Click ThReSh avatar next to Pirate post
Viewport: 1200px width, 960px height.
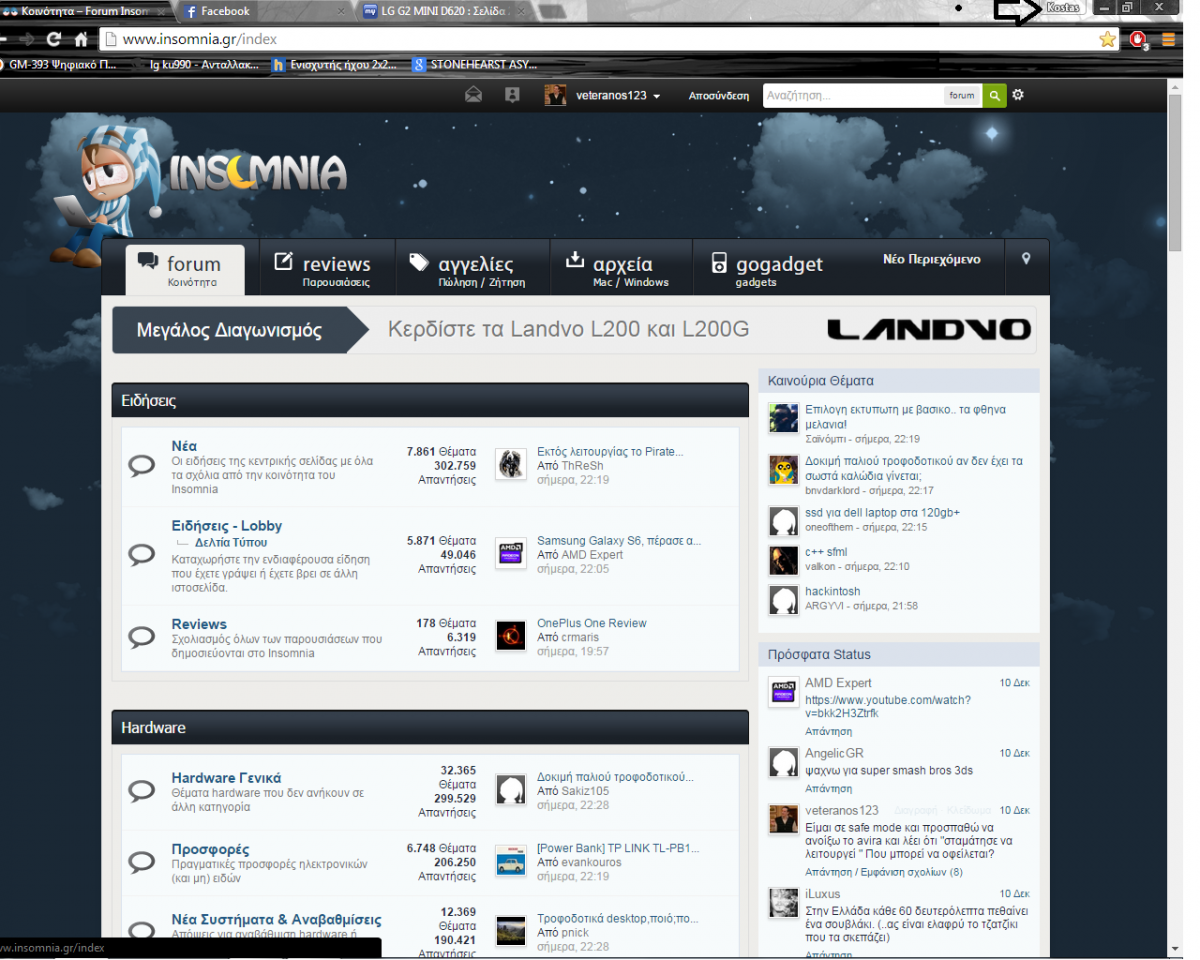point(511,464)
